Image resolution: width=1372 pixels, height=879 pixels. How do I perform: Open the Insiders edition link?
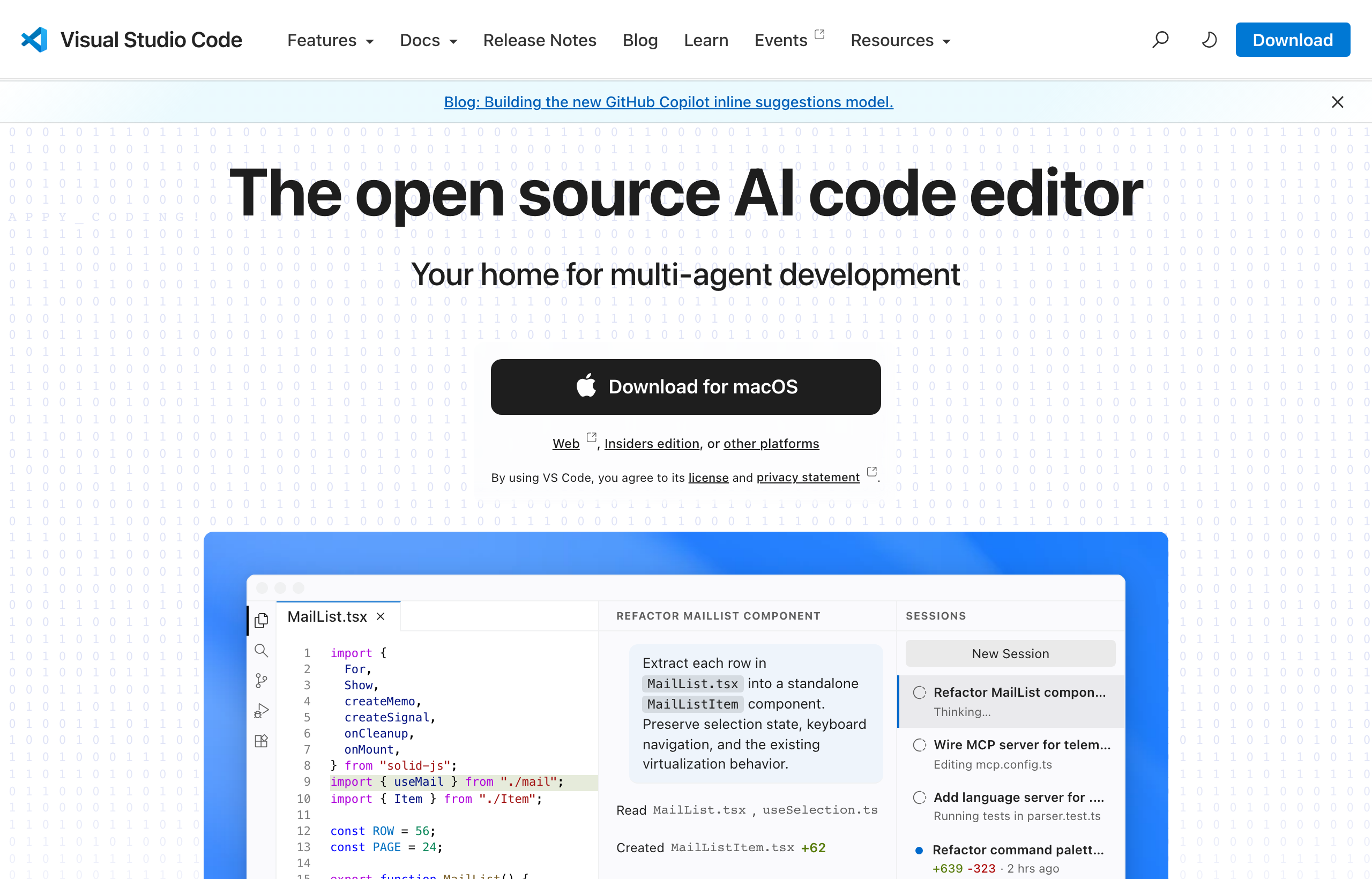pyautogui.click(x=652, y=444)
